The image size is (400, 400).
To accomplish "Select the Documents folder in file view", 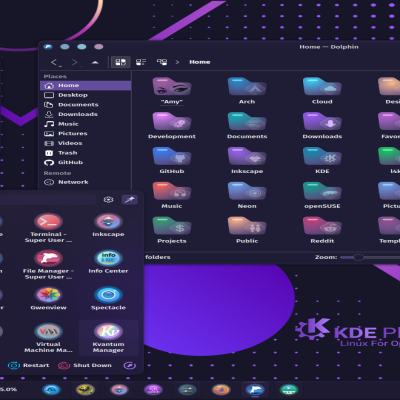I will pos(247,125).
